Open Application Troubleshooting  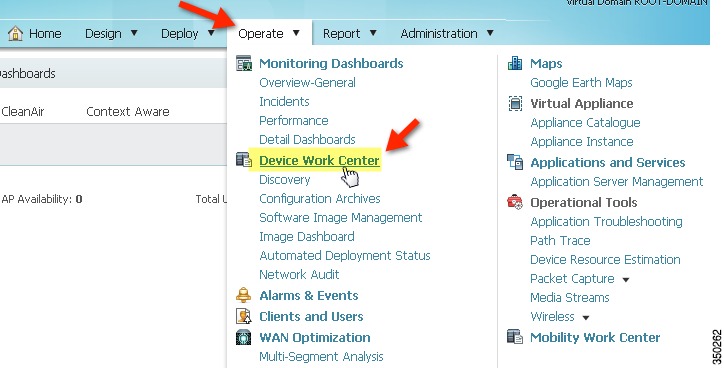(606, 222)
